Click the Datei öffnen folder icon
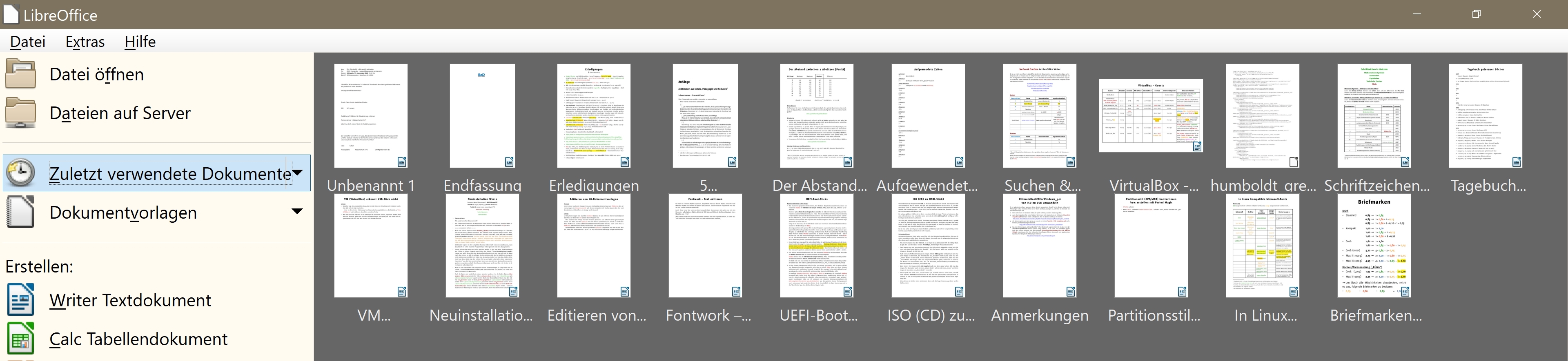Screen dimensions: 1568x361 [21, 73]
